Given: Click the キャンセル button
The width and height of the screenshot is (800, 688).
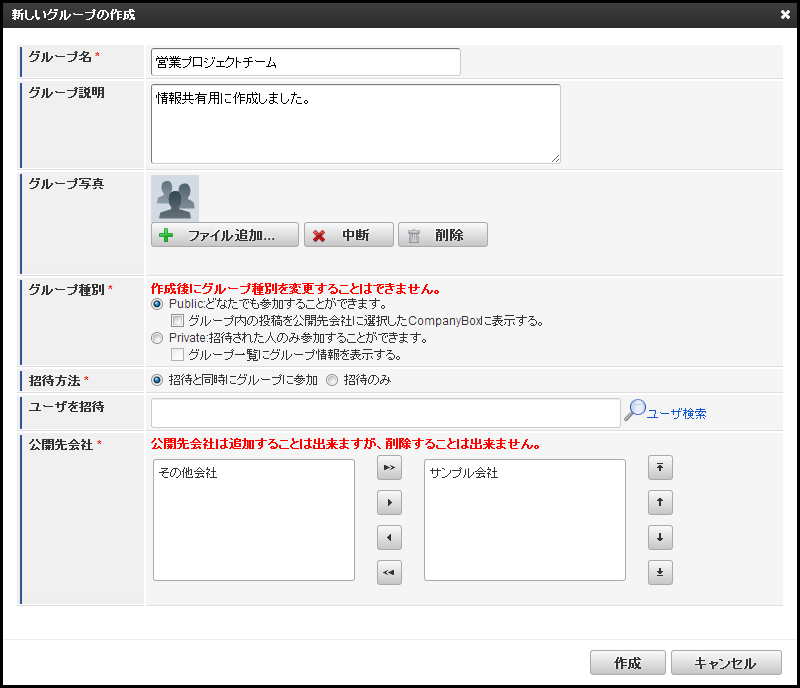Looking at the screenshot, I should pos(726,662).
